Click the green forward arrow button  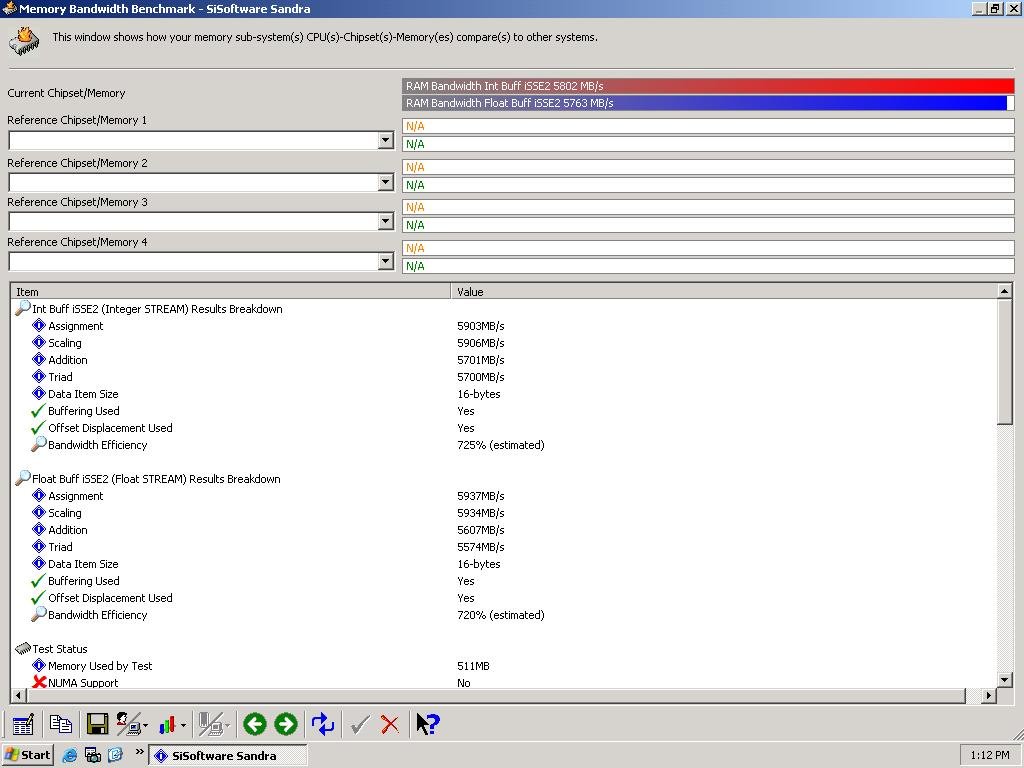click(285, 724)
